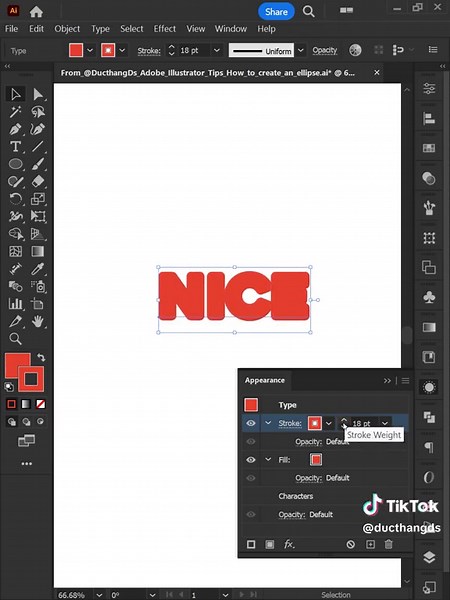Set gradient mode below fill swatch
Image resolution: width=450 pixels, height=600 pixels.
26,404
